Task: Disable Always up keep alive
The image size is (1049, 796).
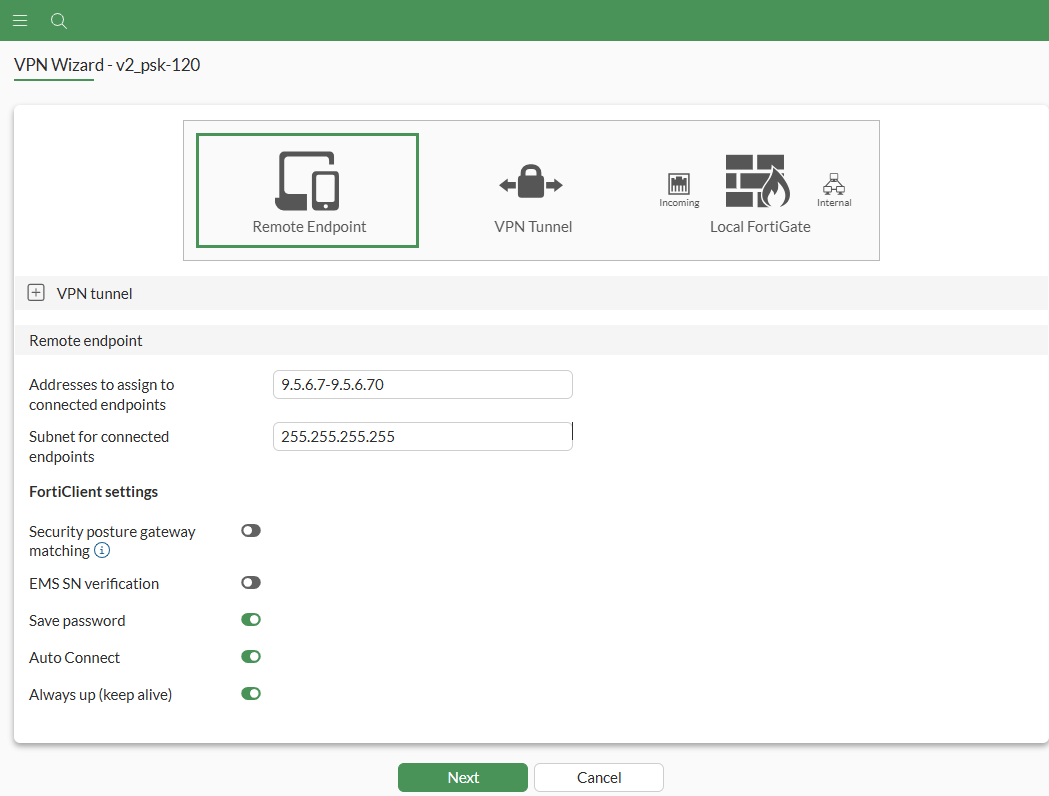Action: (250, 693)
